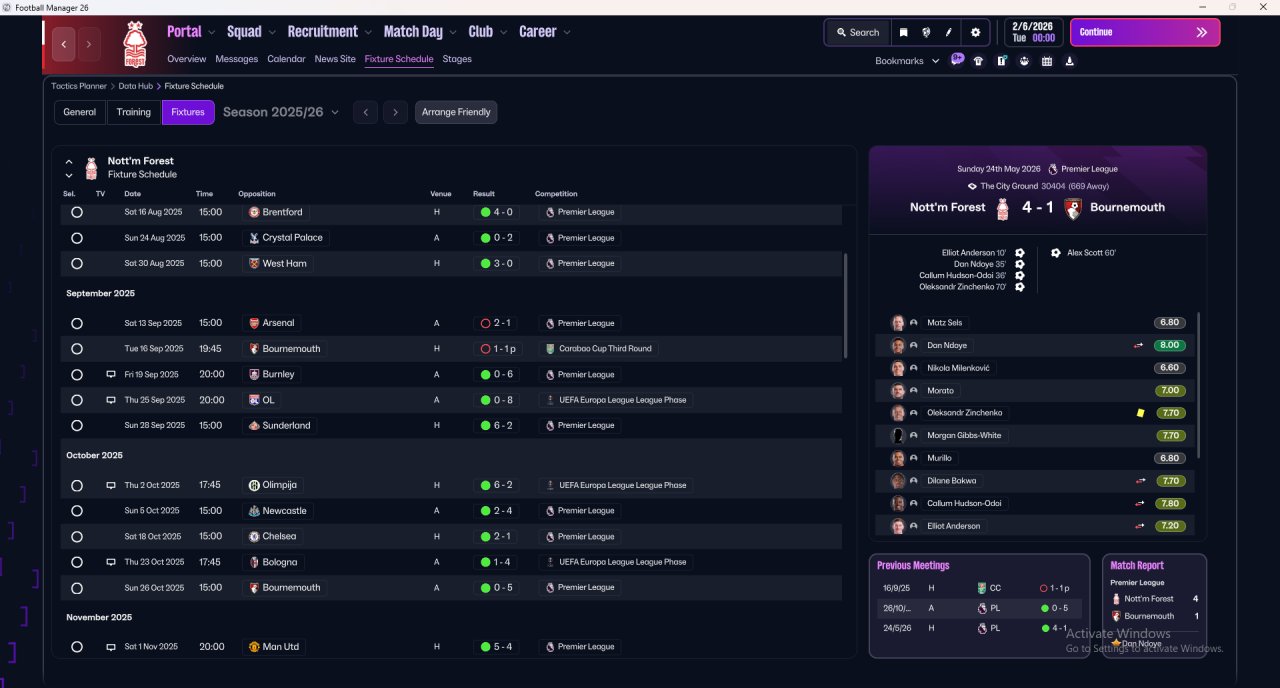Image resolution: width=1280 pixels, height=688 pixels.
Task: Expand the Bookmarks dropdown
Action: coord(907,61)
